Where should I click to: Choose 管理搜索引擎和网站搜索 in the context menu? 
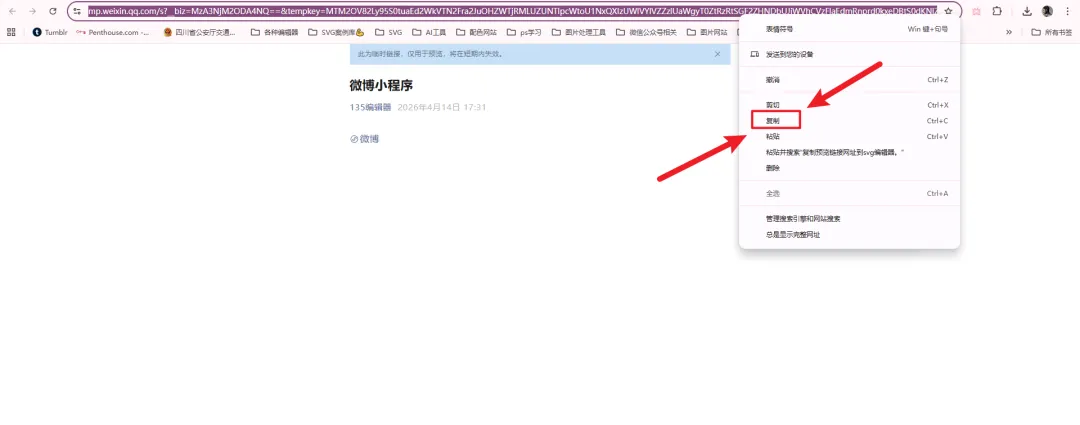[x=849, y=218]
